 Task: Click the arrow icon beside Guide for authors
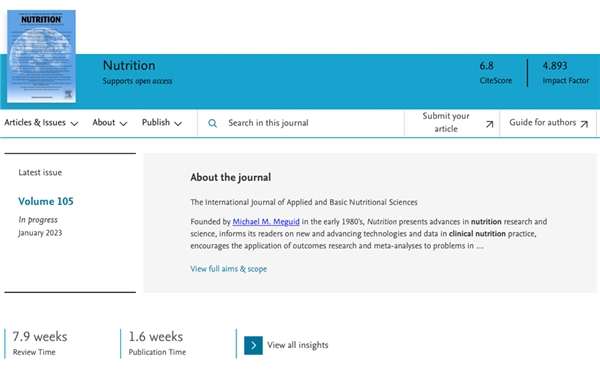coord(584,124)
